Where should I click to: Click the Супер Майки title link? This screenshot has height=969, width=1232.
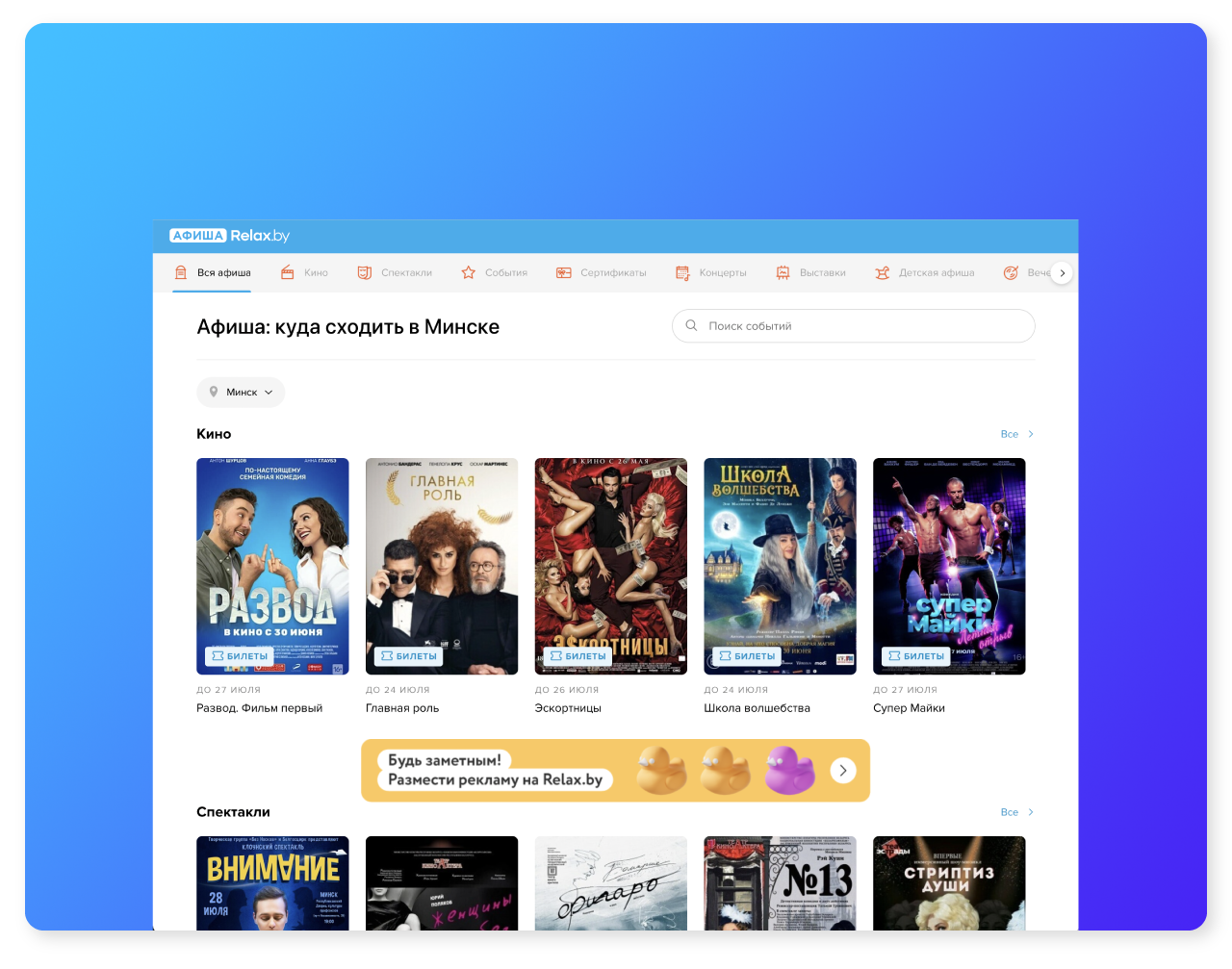pos(910,708)
